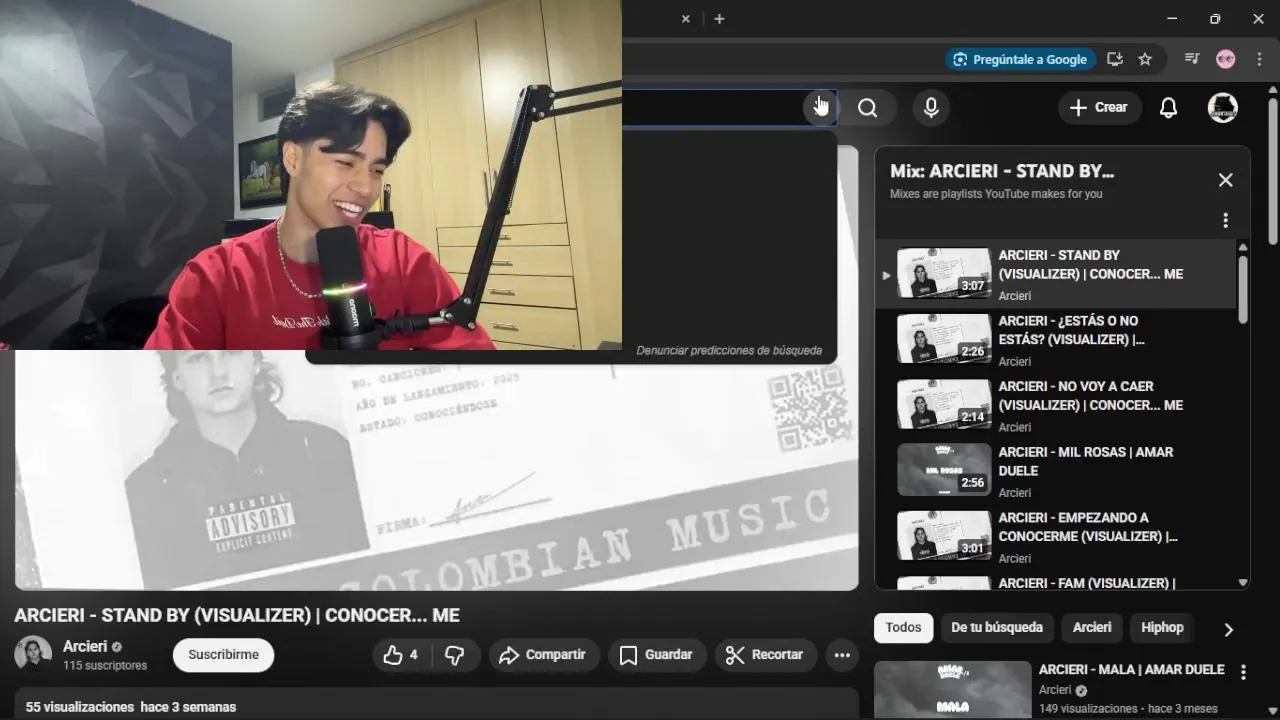The height and width of the screenshot is (720, 1280).
Task: Like the video with thumbs up
Action: point(400,655)
